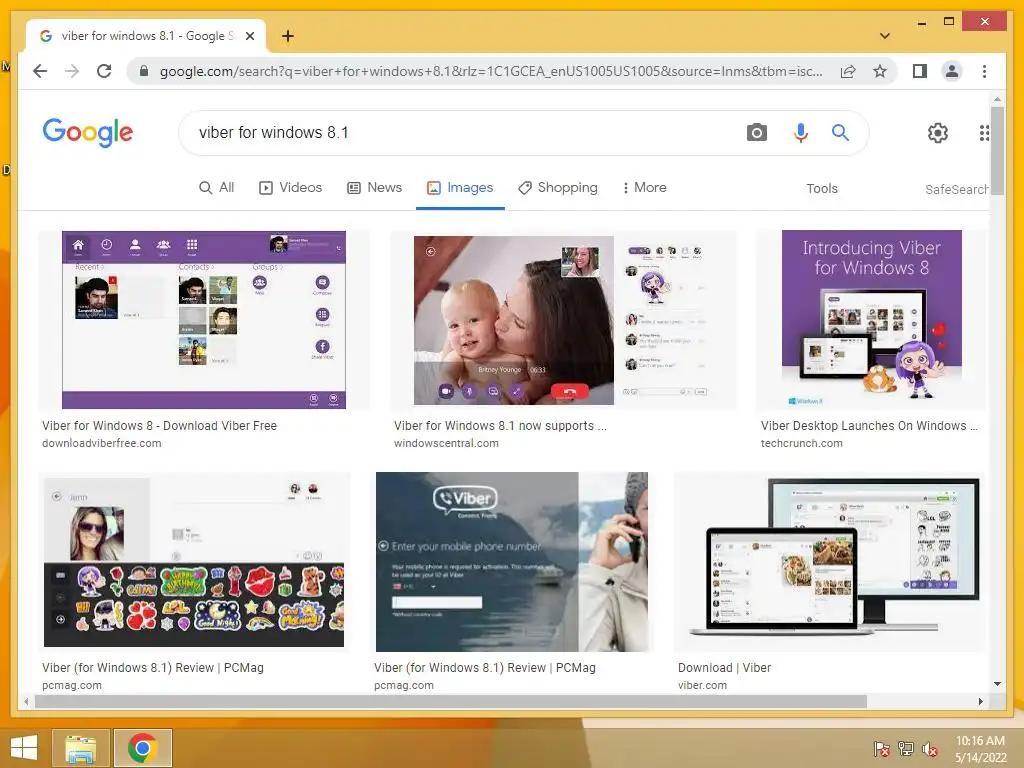Open File Explorer from taskbar
Image resolution: width=1024 pixels, height=768 pixels.
tap(81, 748)
